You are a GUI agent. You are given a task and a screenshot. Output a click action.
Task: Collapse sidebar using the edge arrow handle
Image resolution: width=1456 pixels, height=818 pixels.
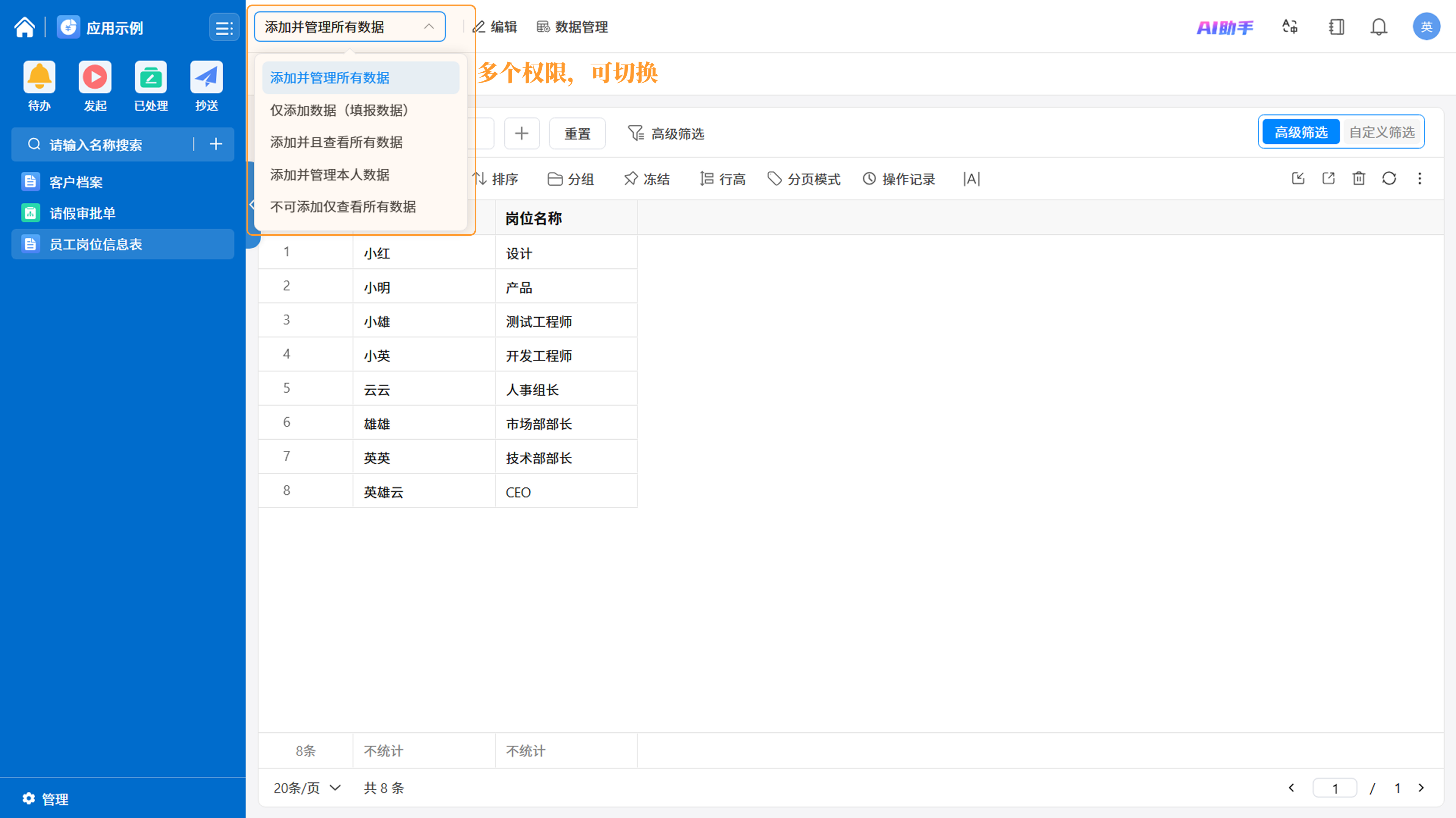tap(252, 205)
